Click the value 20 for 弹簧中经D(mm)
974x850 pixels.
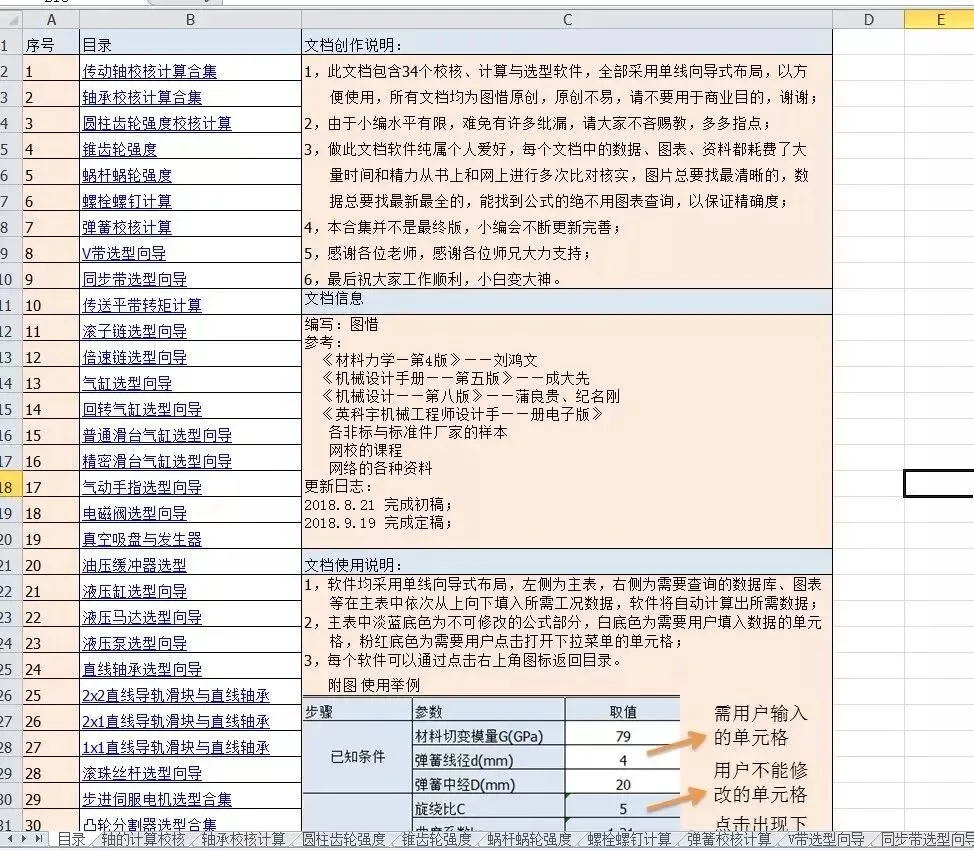point(623,784)
